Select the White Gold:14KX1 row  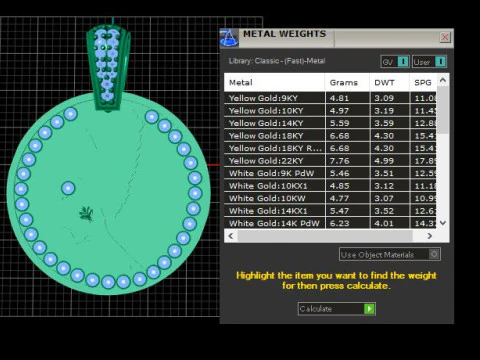(330, 211)
